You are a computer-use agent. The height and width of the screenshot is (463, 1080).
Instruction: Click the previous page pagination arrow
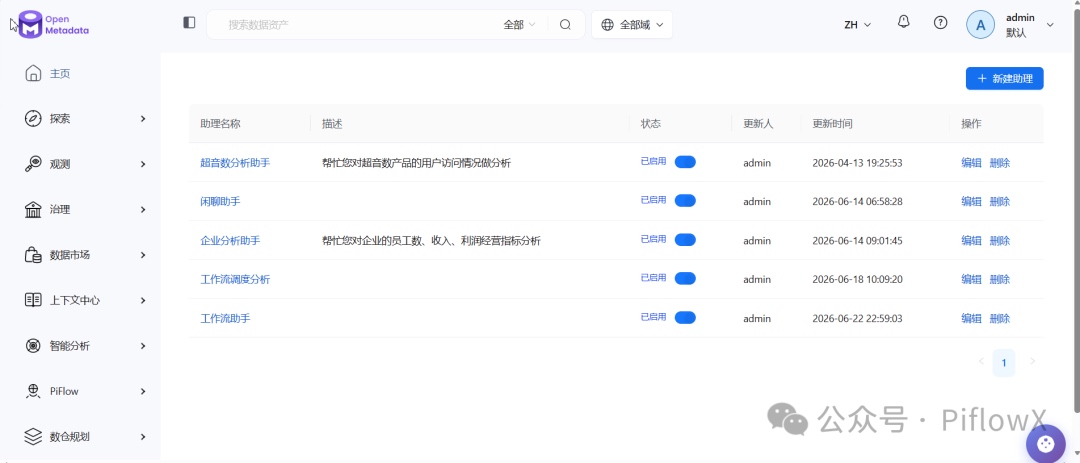click(x=982, y=361)
